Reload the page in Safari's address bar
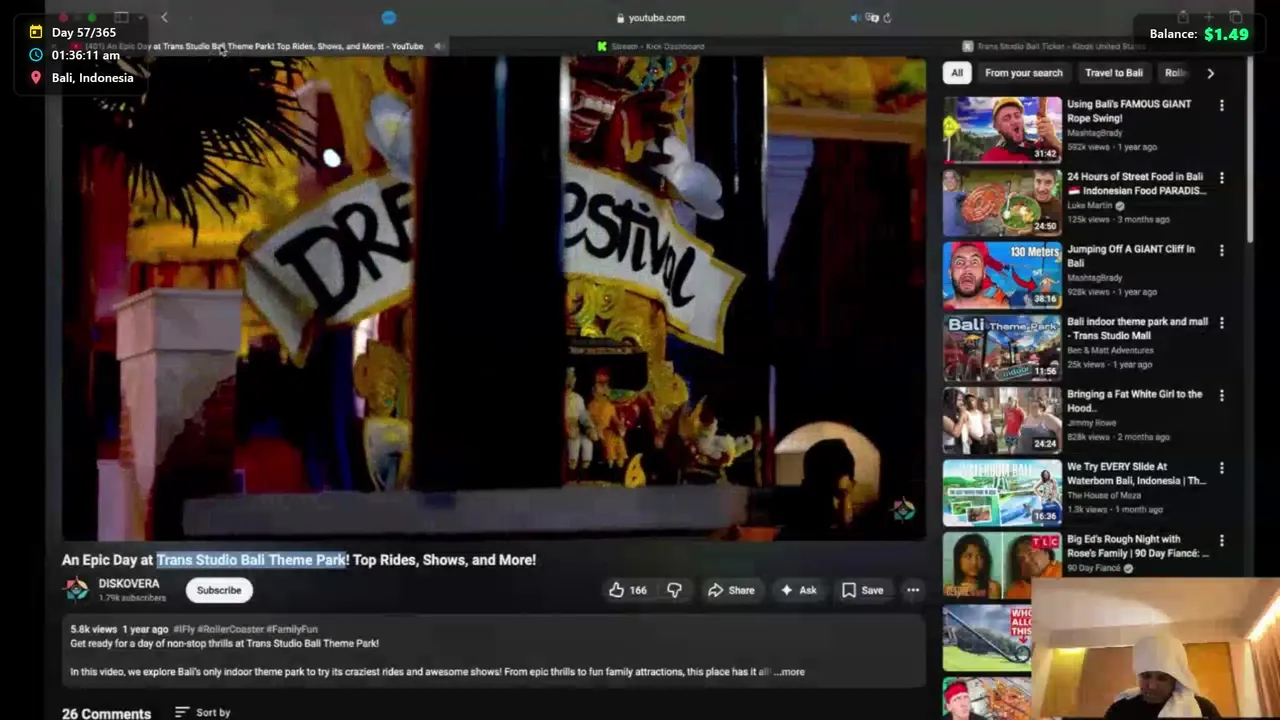Viewport: 1280px width, 720px height. (887, 17)
